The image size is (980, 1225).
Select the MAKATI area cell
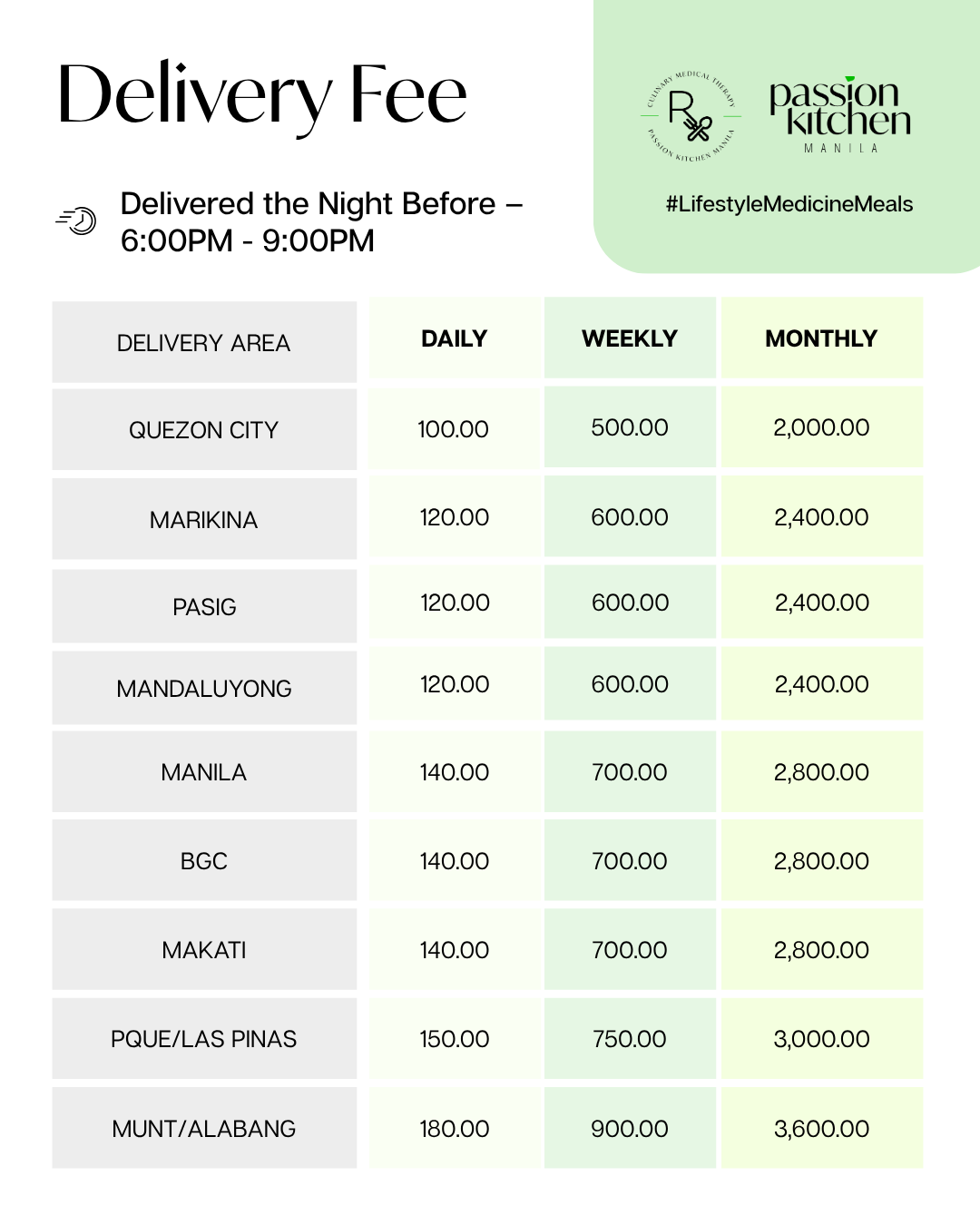204,950
